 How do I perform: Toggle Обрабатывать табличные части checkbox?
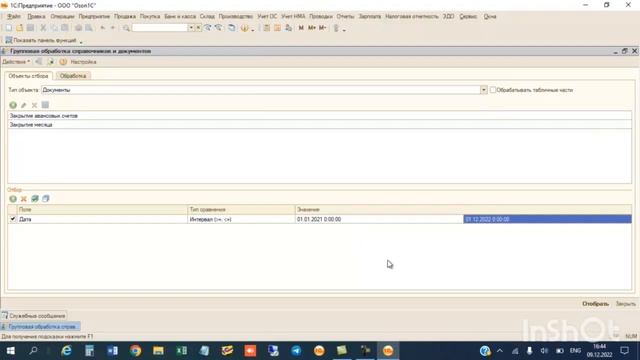tap(493, 90)
